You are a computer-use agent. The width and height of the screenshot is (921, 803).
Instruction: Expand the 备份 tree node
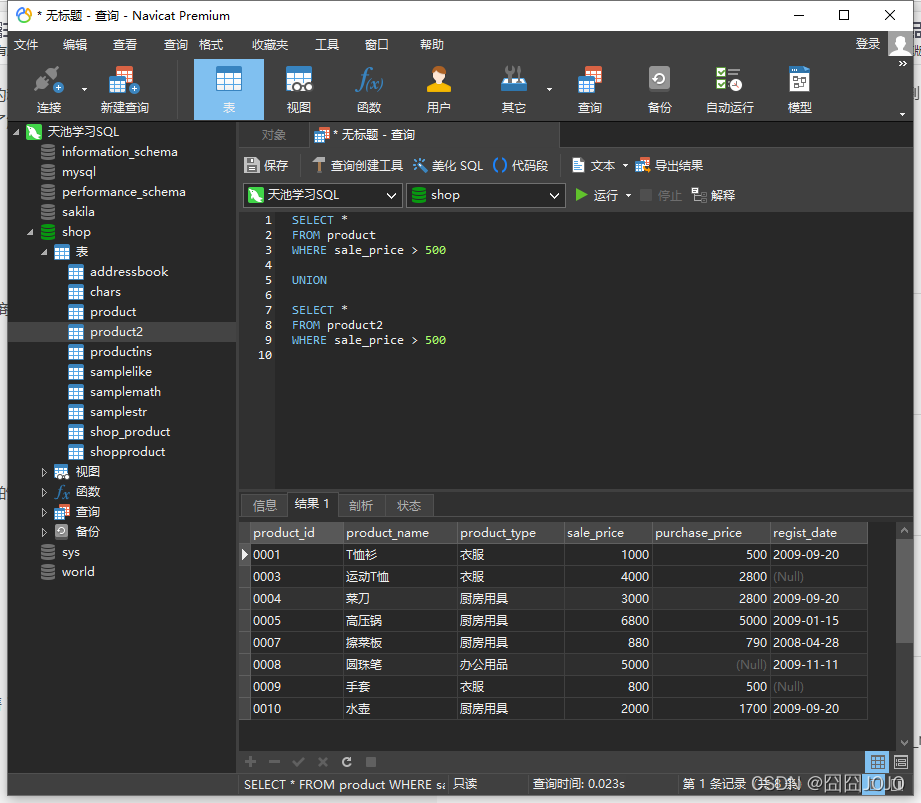(x=44, y=532)
